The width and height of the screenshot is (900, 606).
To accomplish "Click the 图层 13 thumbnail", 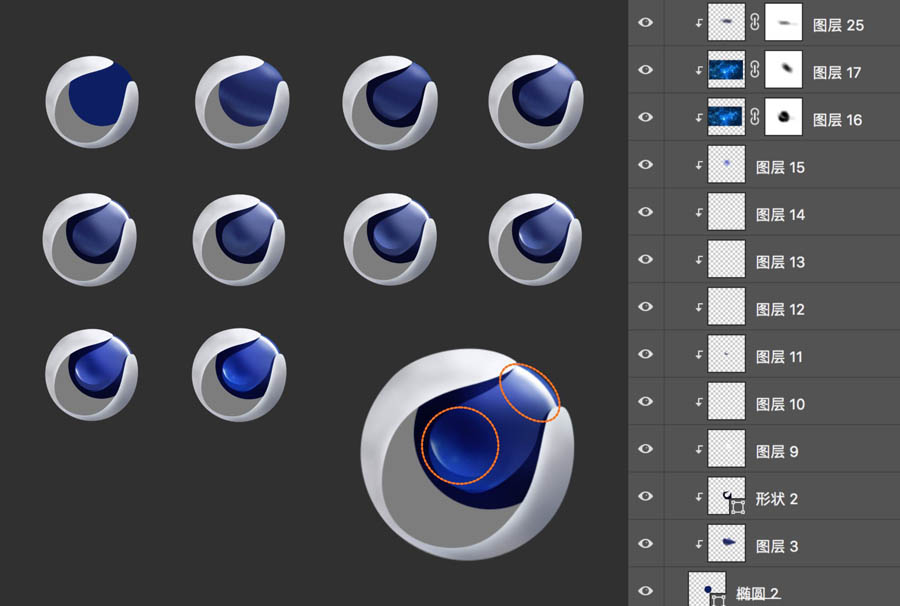I will tap(727, 259).
